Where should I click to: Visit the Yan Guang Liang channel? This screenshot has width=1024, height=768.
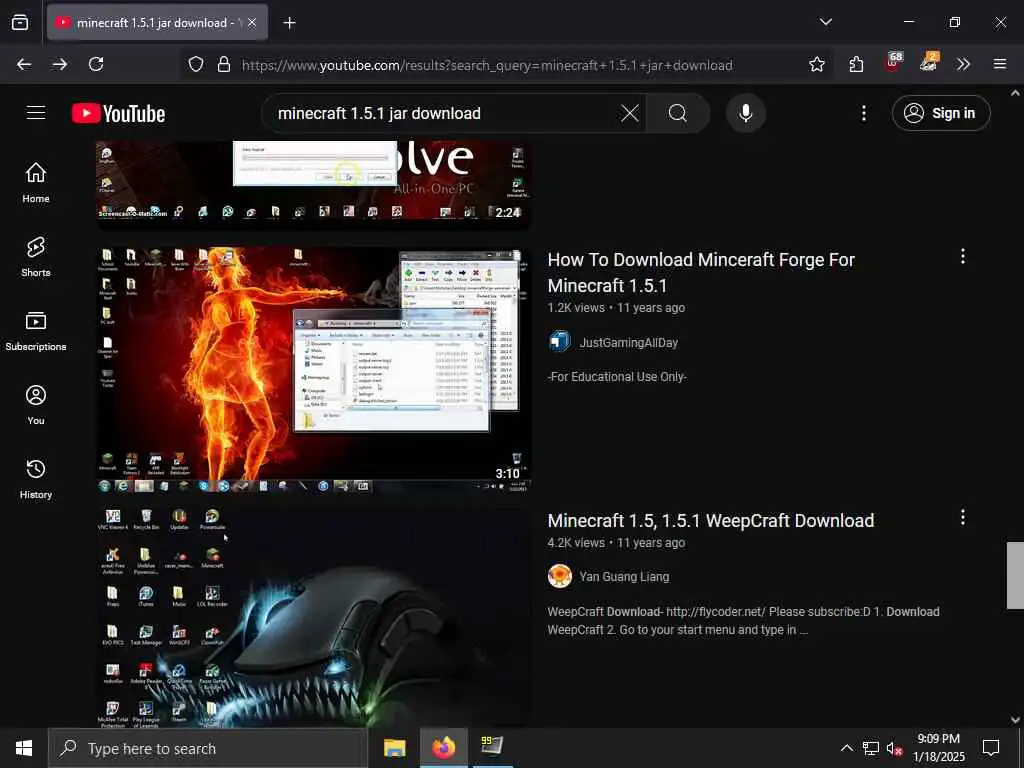624,577
